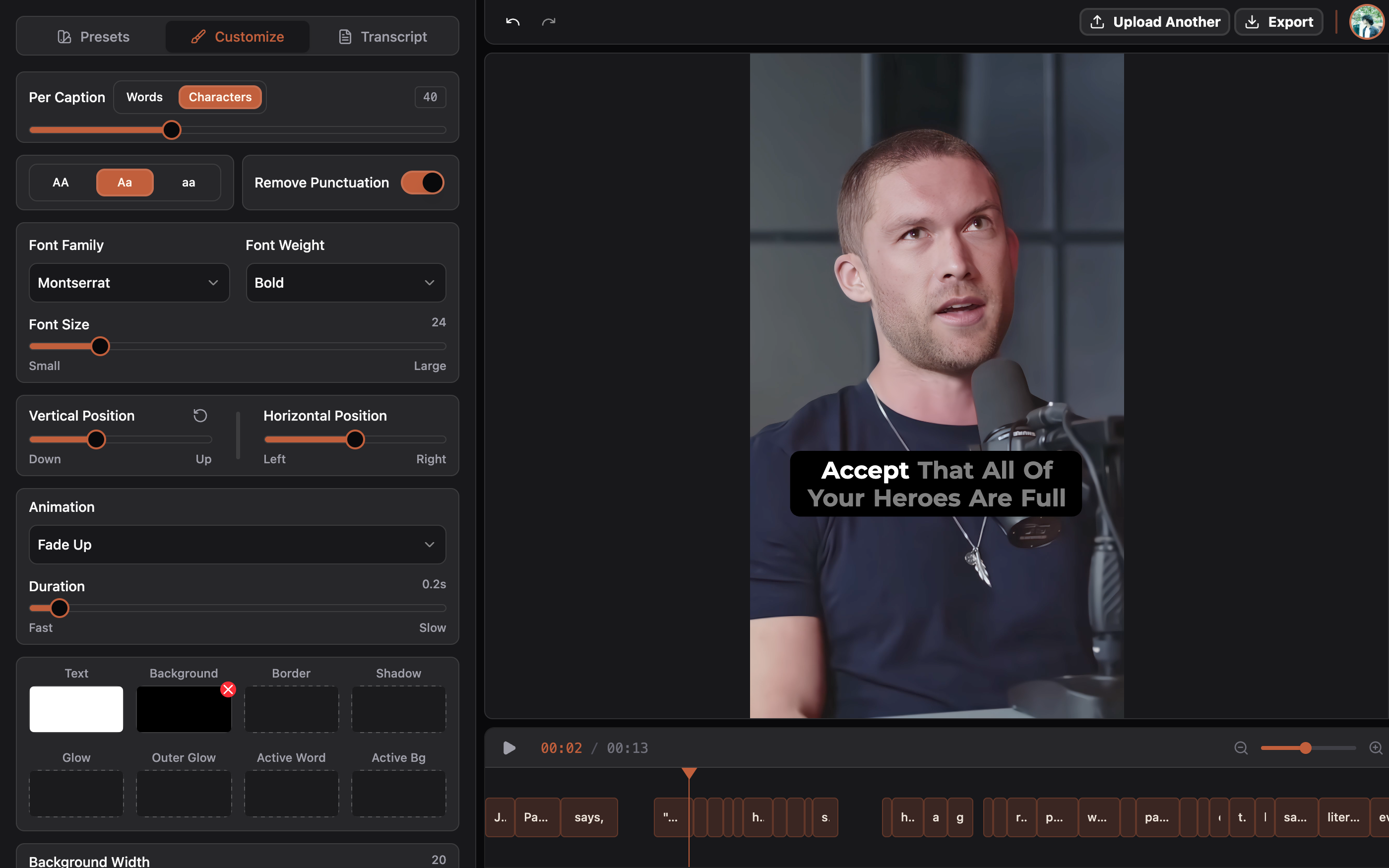Open the Fade Up animation dropdown
Viewport: 1389px width, 868px height.
coord(237,544)
